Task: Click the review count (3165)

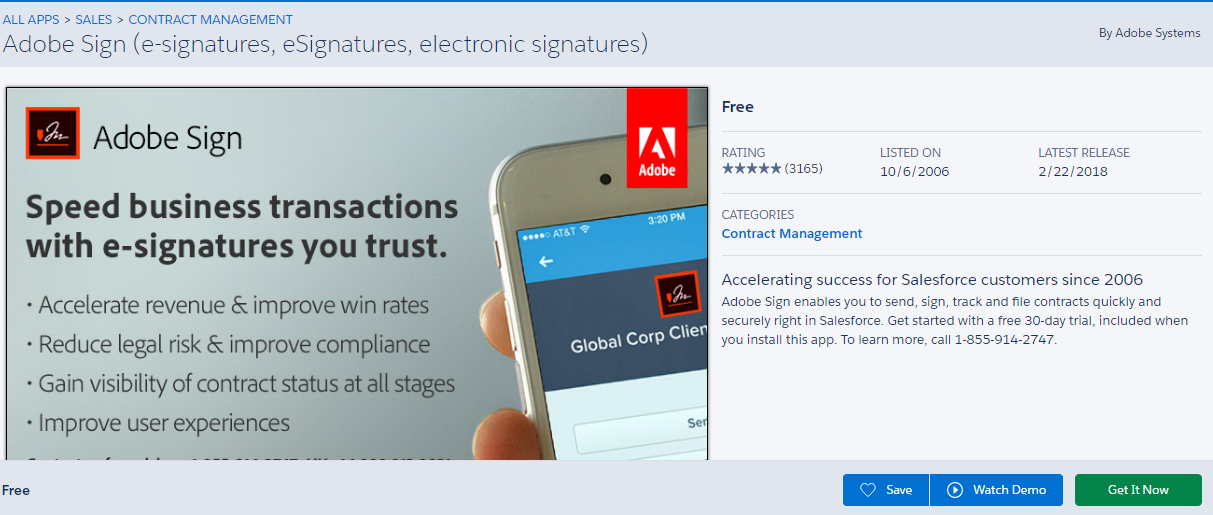Action: coord(804,168)
